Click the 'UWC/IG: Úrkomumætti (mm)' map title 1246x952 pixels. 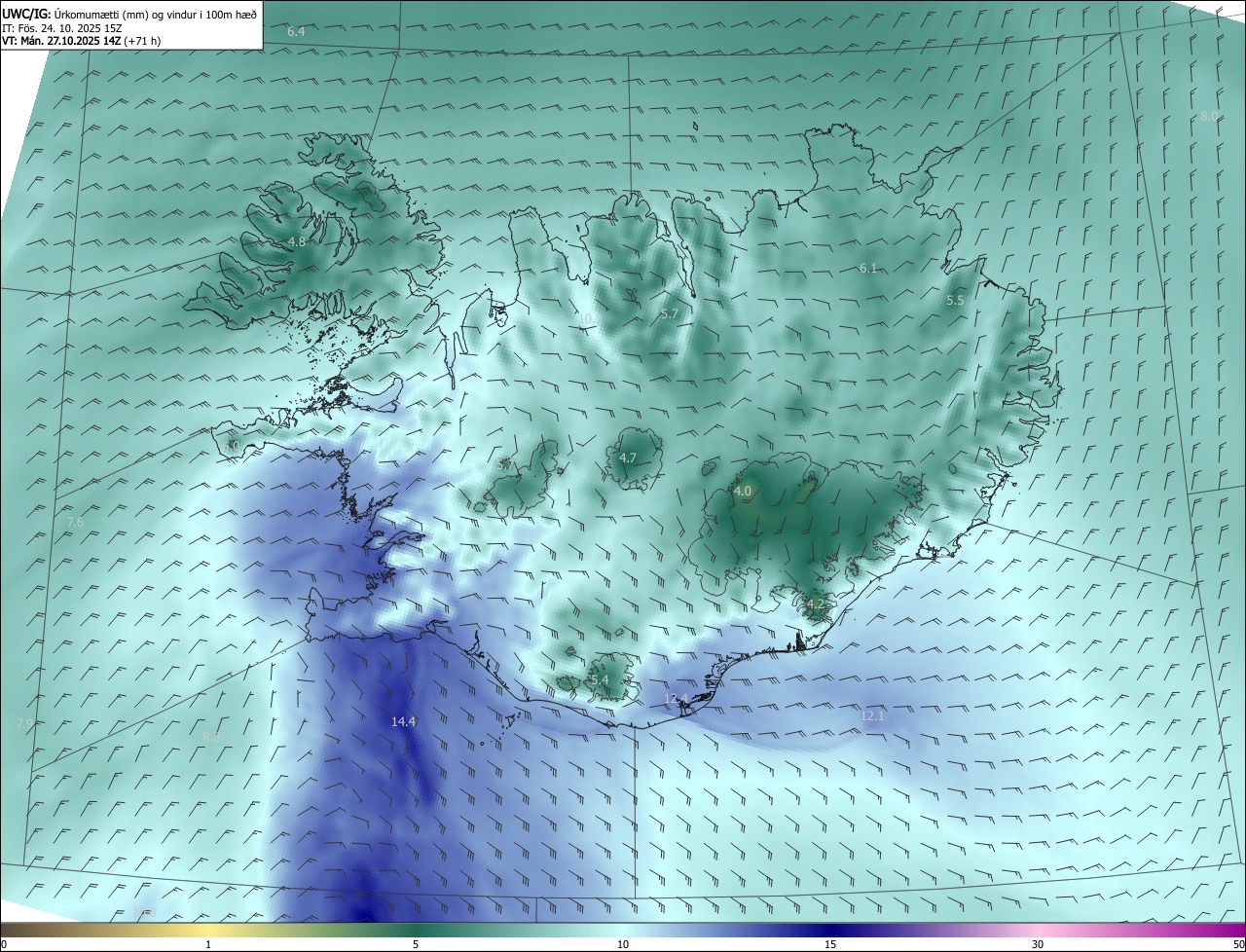point(130,13)
